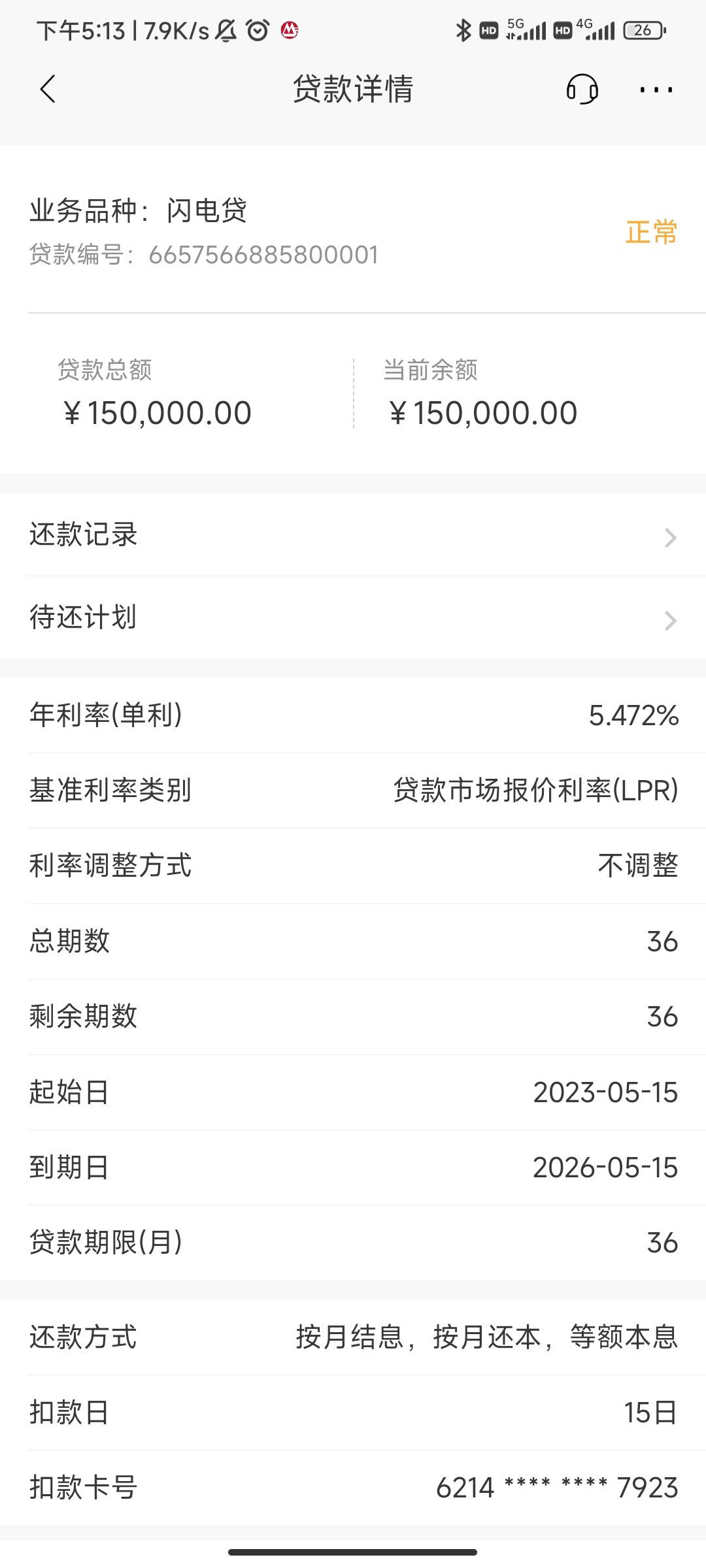Open the 待还计划 row
Viewport: 706px width, 1568px height.
pos(353,617)
